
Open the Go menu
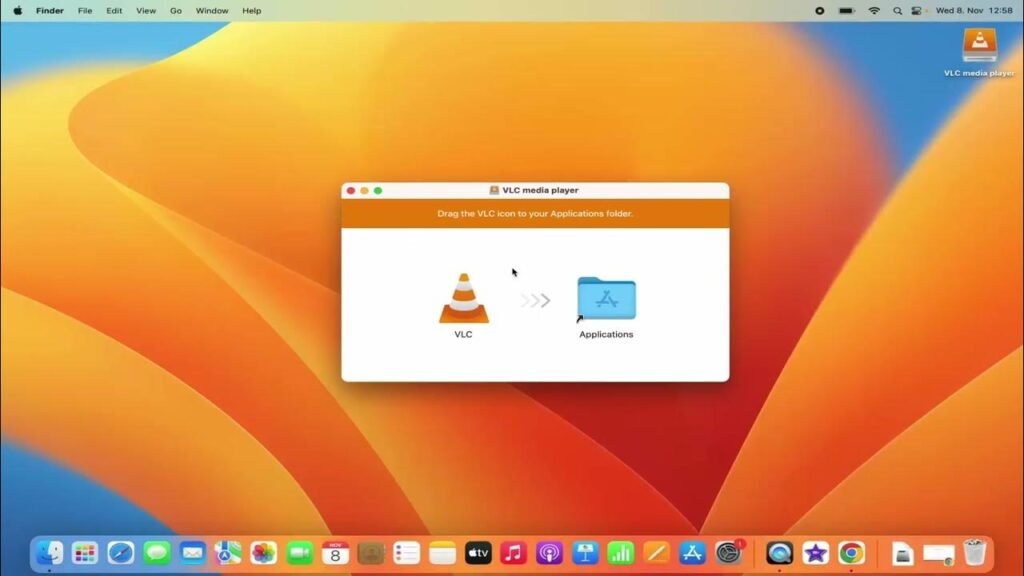[175, 11]
